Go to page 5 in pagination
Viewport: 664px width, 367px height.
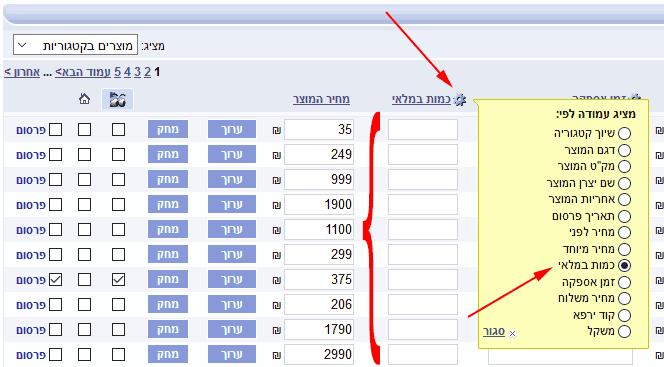pyautogui.click(x=117, y=72)
